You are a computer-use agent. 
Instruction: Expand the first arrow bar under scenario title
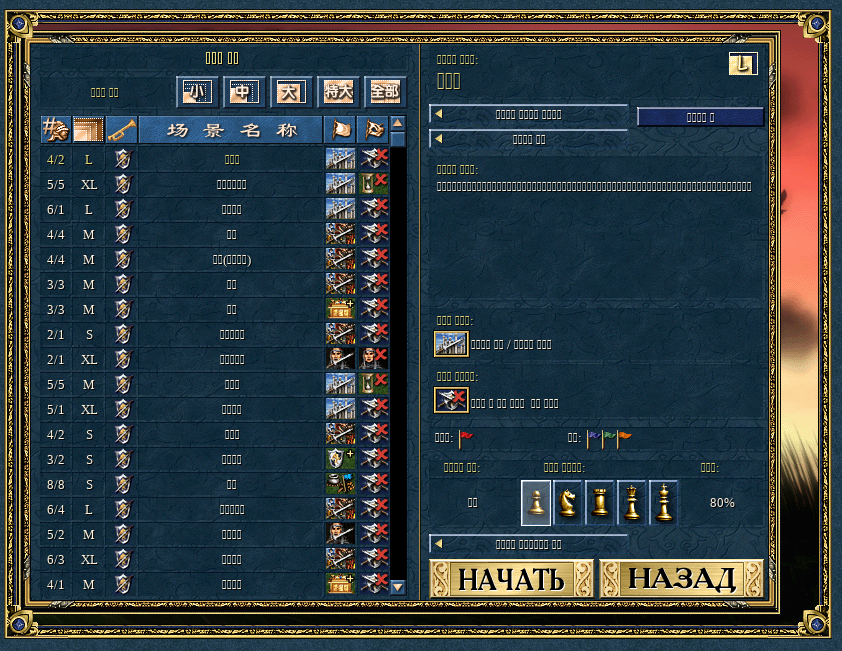click(x=528, y=114)
